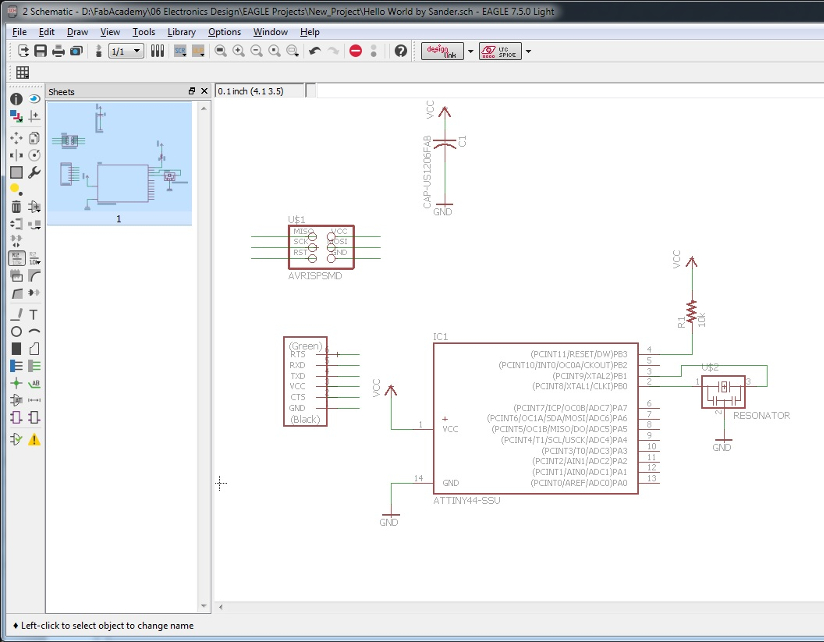
Task: Select the Group tool
Action: click(x=16, y=172)
